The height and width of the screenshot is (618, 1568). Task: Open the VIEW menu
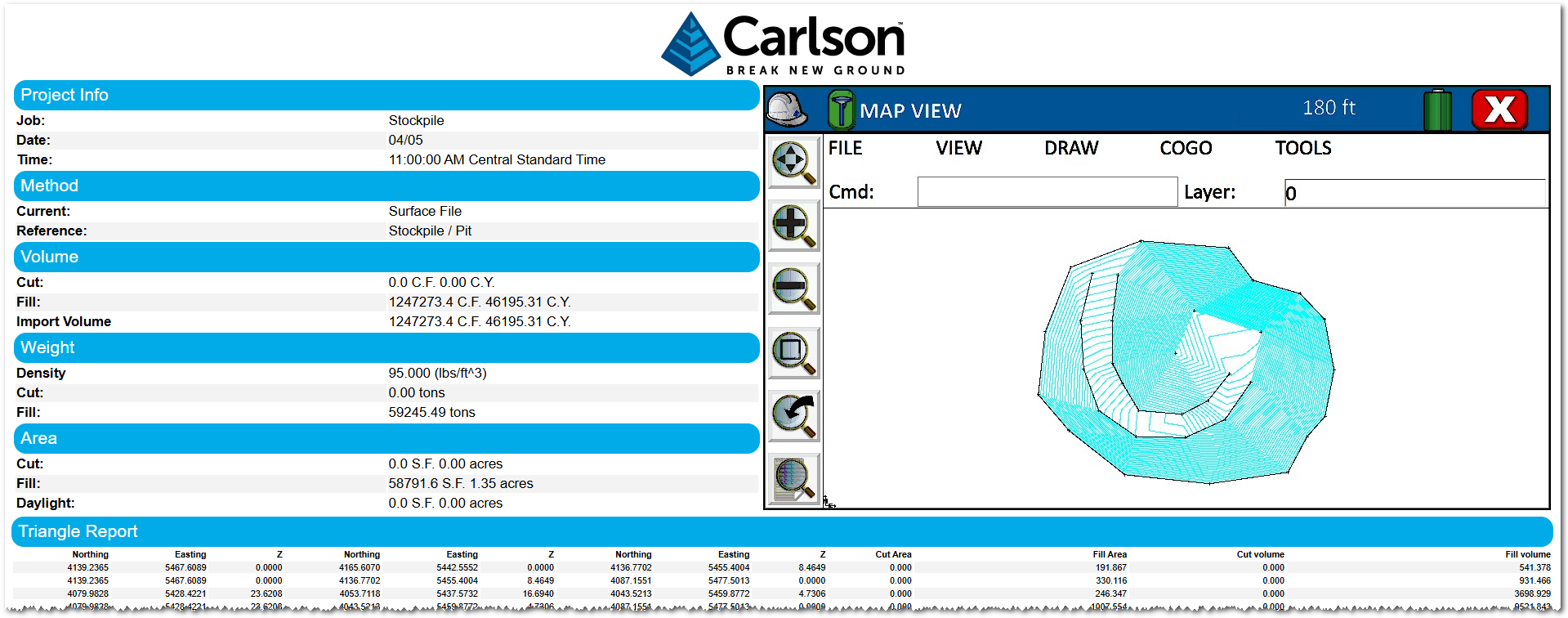(958, 148)
